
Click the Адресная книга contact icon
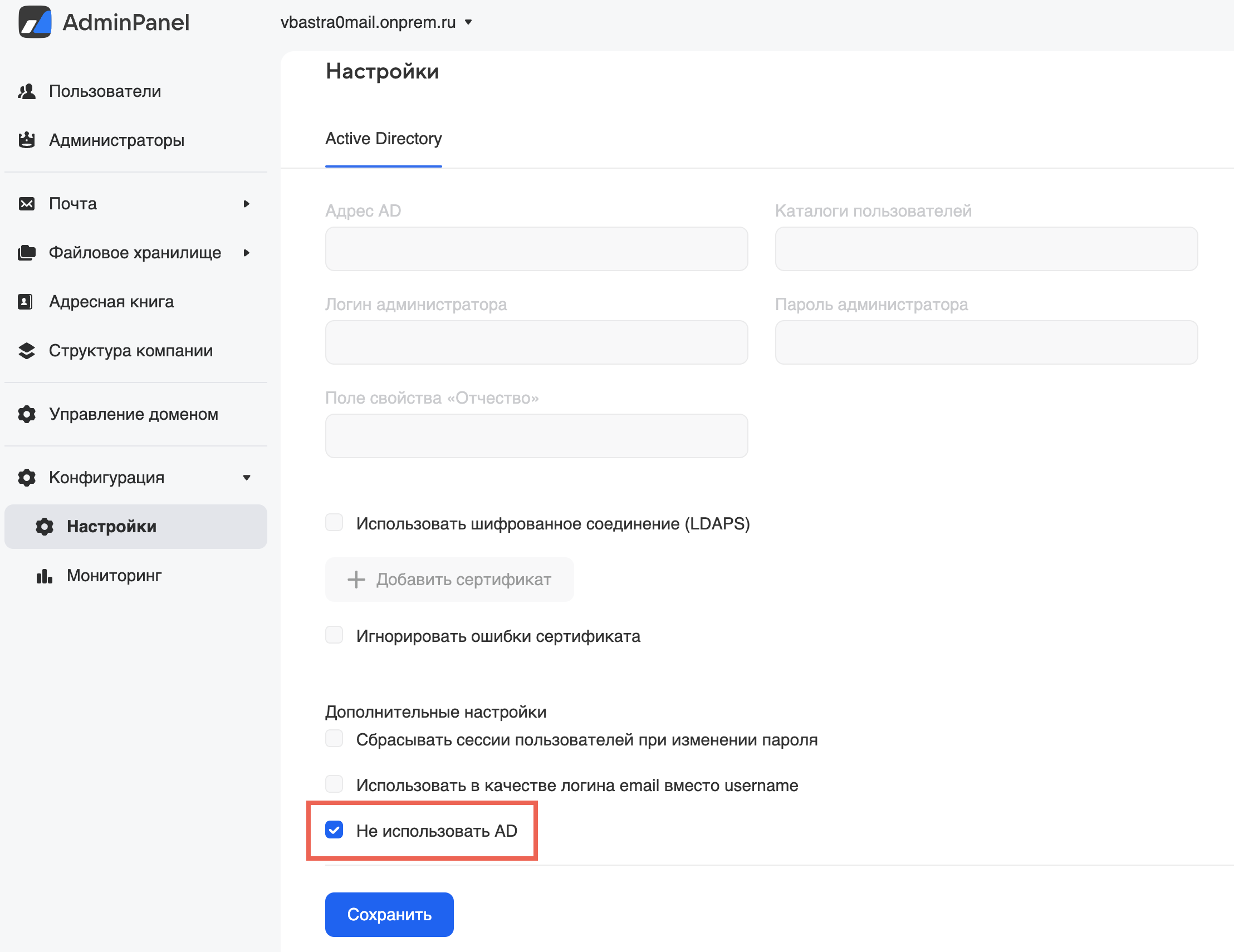[26, 302]
